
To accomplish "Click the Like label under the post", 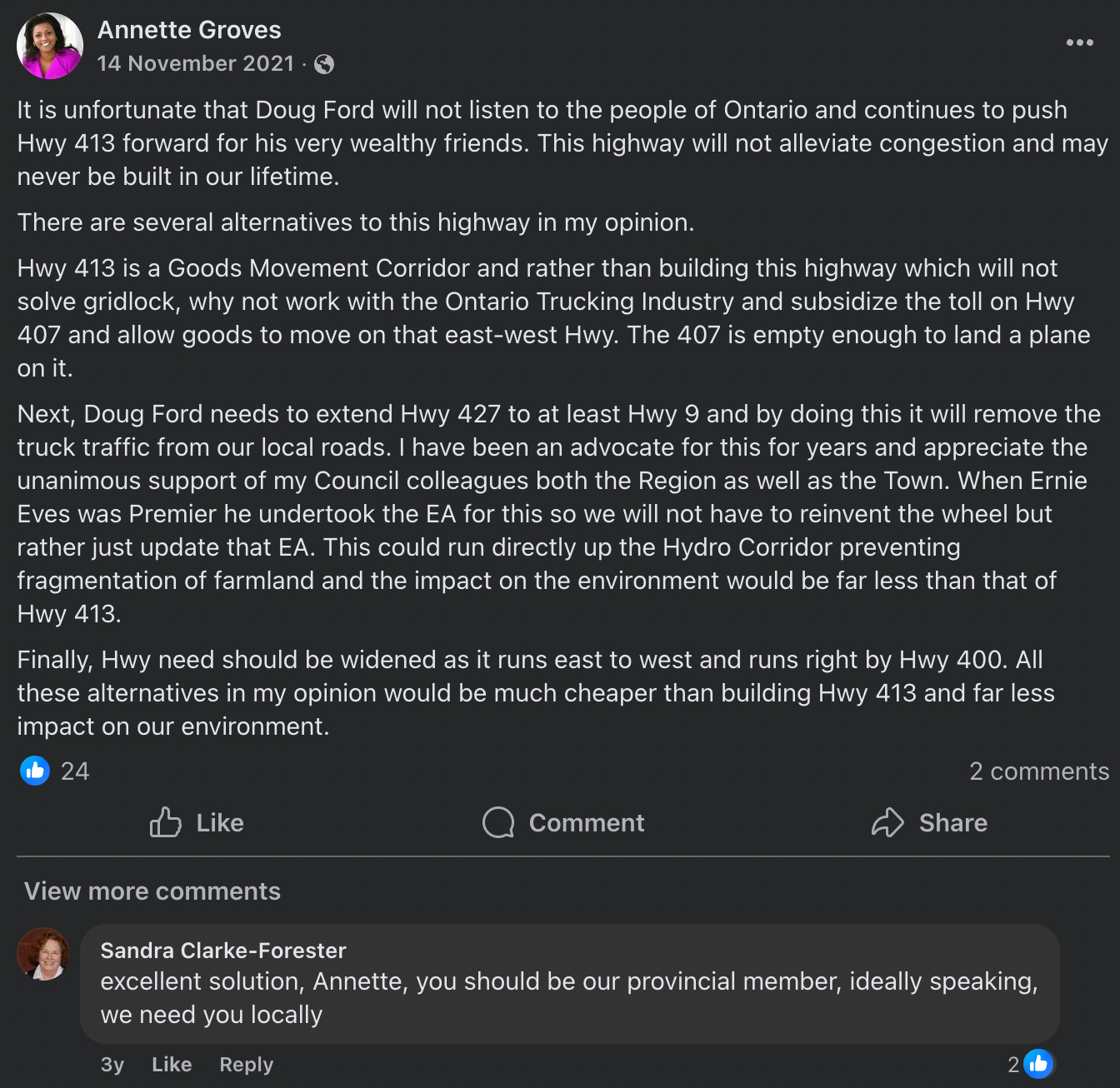I will click(220, 823).
